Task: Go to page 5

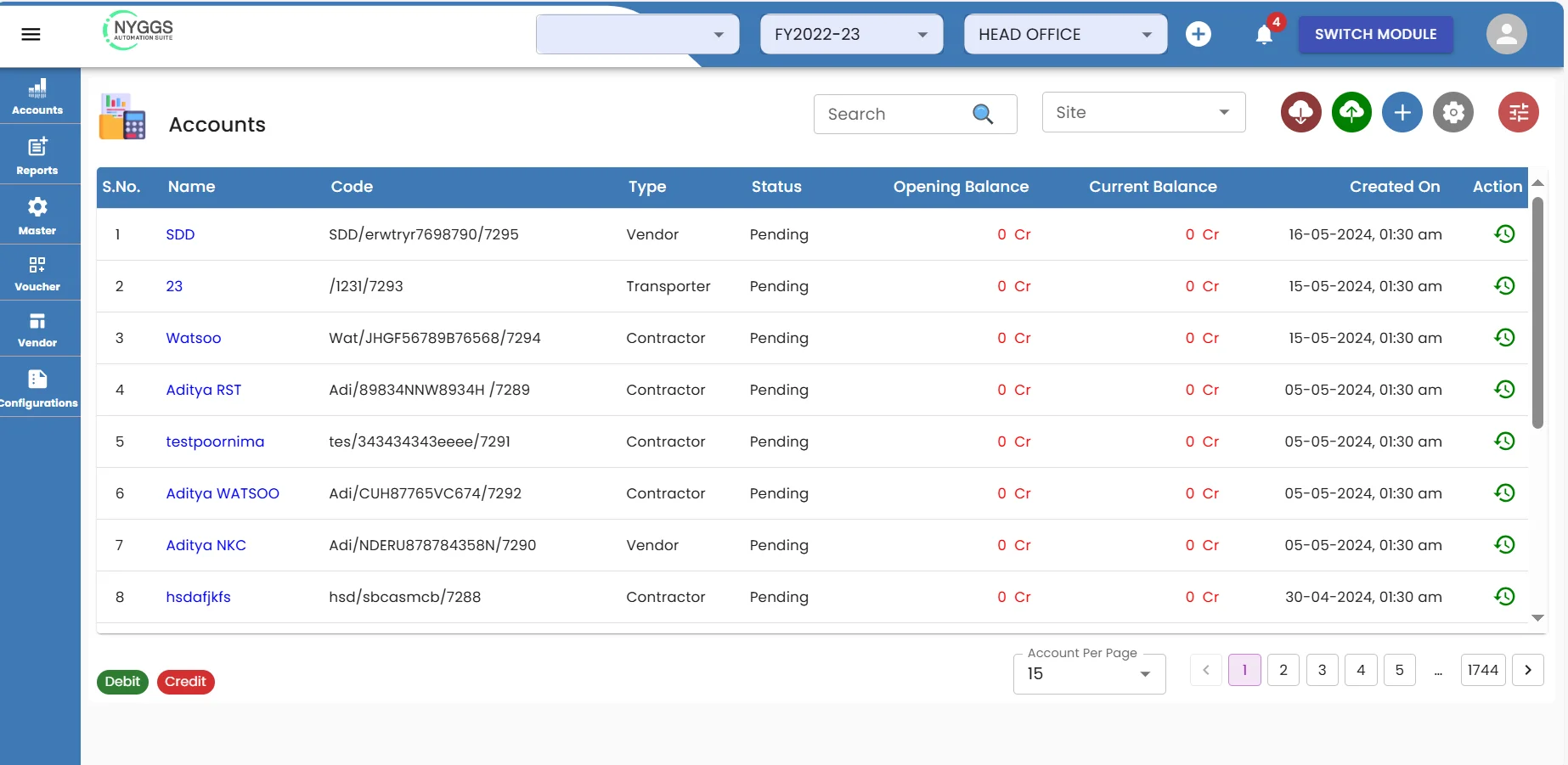Action: pos(1400,670)
